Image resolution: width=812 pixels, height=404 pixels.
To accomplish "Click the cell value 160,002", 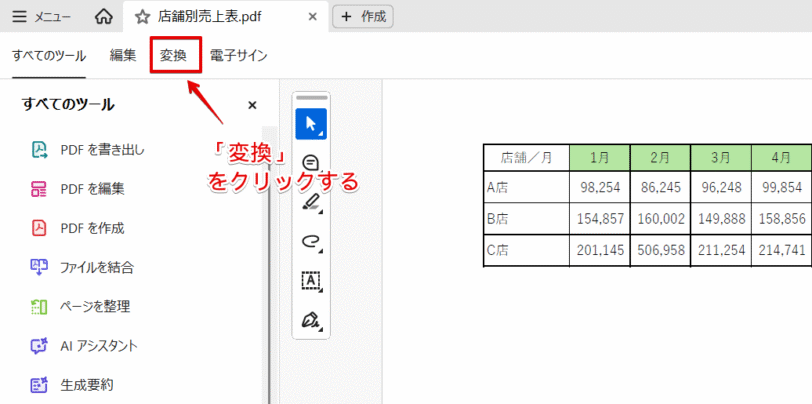I will (661, 219).
